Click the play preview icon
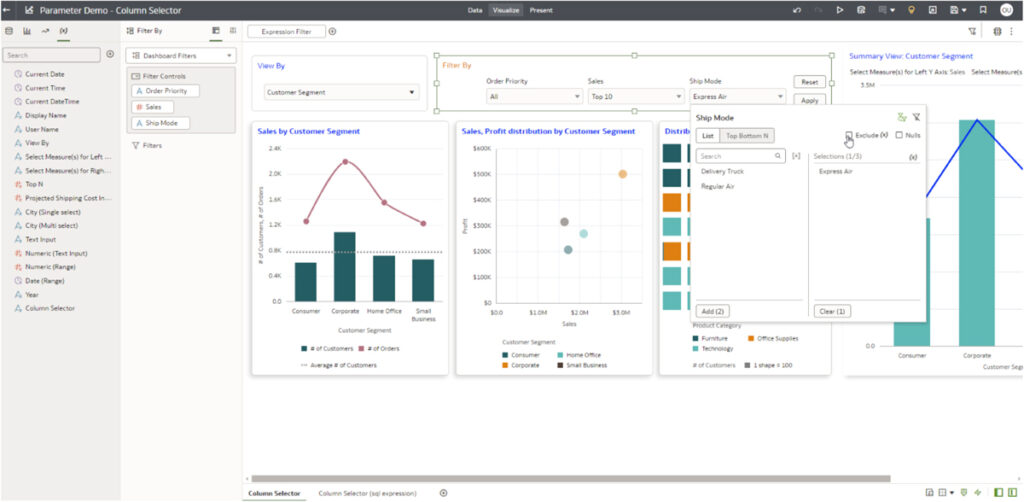 tap(839, 10)
